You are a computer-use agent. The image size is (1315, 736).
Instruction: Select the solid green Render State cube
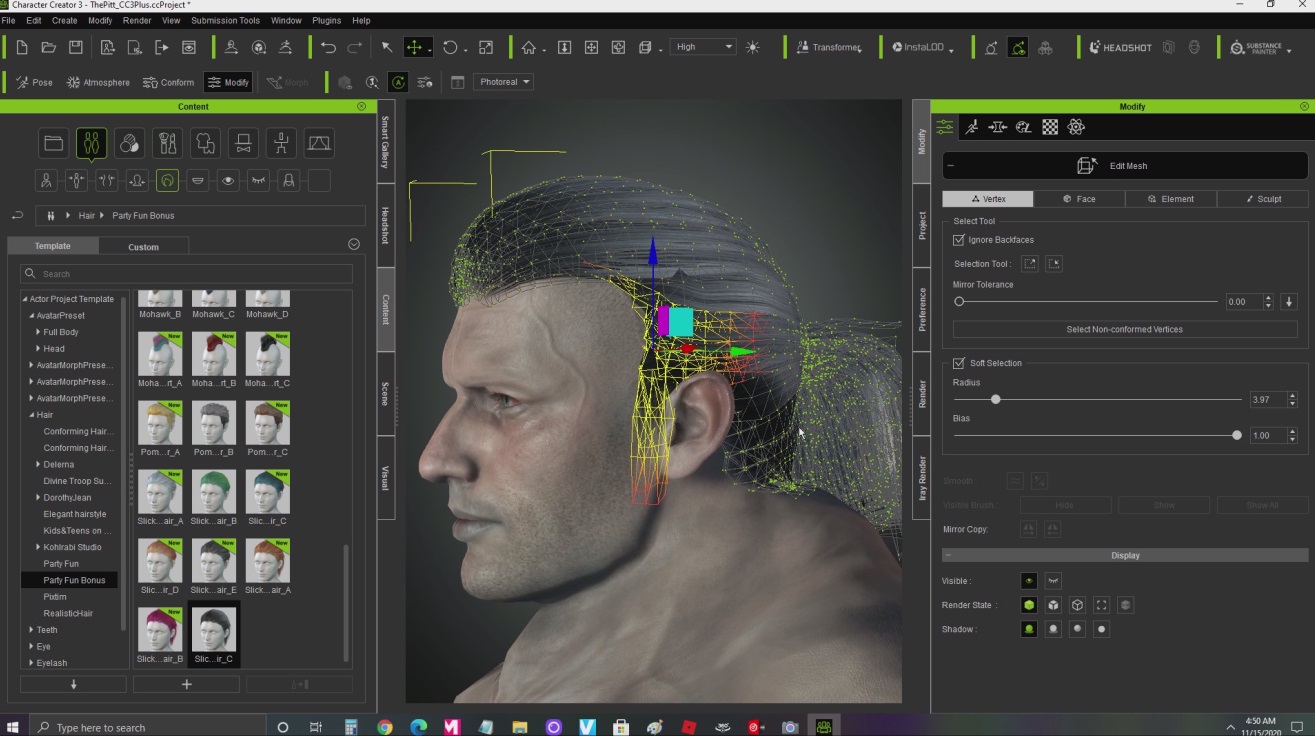(1028, 605)
